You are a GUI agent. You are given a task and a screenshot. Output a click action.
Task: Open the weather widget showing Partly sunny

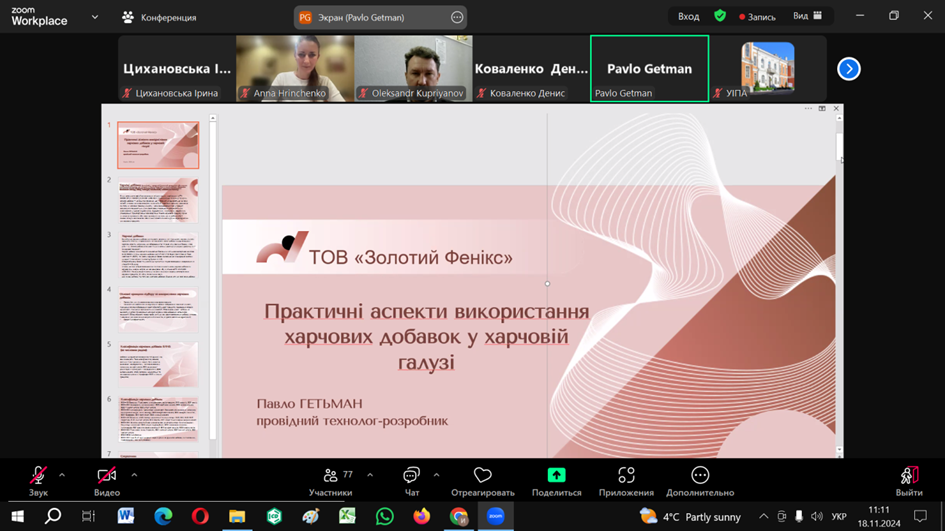pos(691,517)
